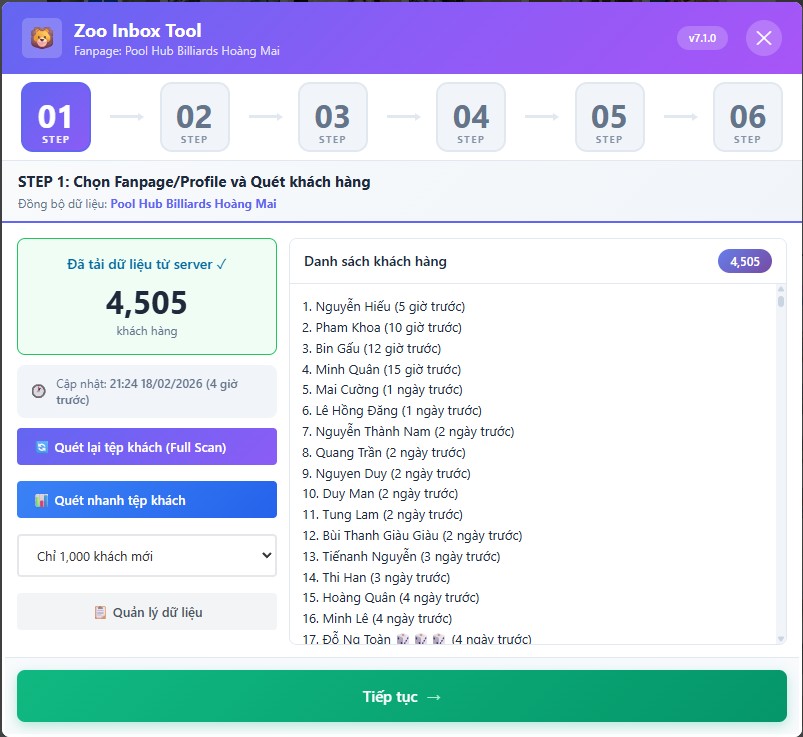Select customer Hoàng Quân
This screenshot has width=803, height=737.
(391, 598)
